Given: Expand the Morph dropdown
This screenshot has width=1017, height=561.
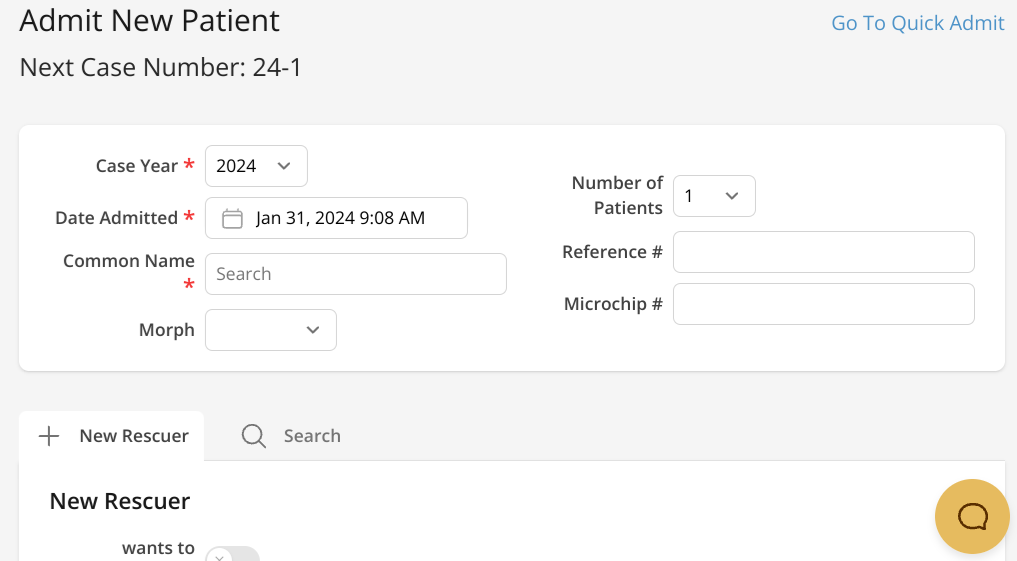Looking at the screenshot, I should (x=271, y=330).
